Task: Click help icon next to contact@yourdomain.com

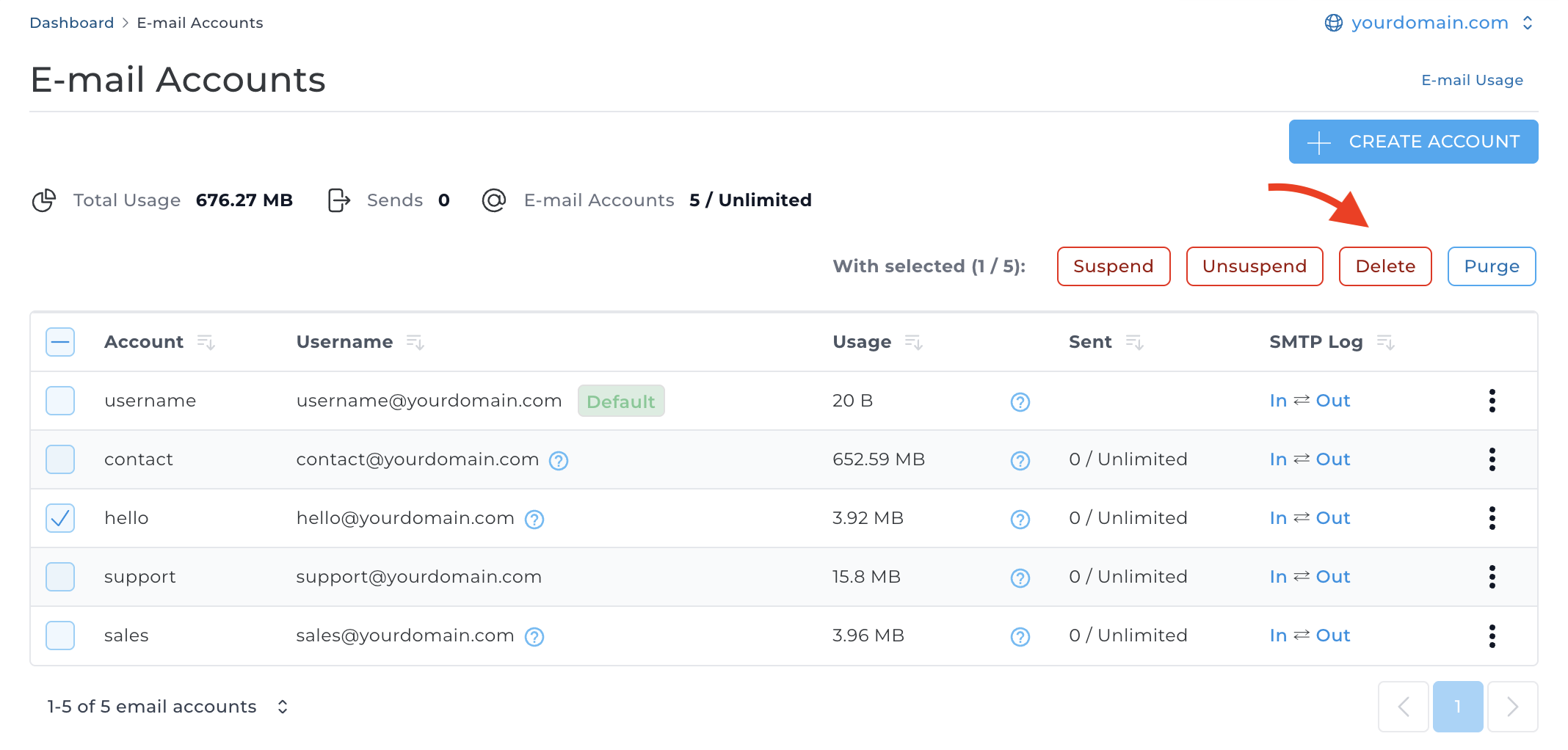Action: point(559,461)
